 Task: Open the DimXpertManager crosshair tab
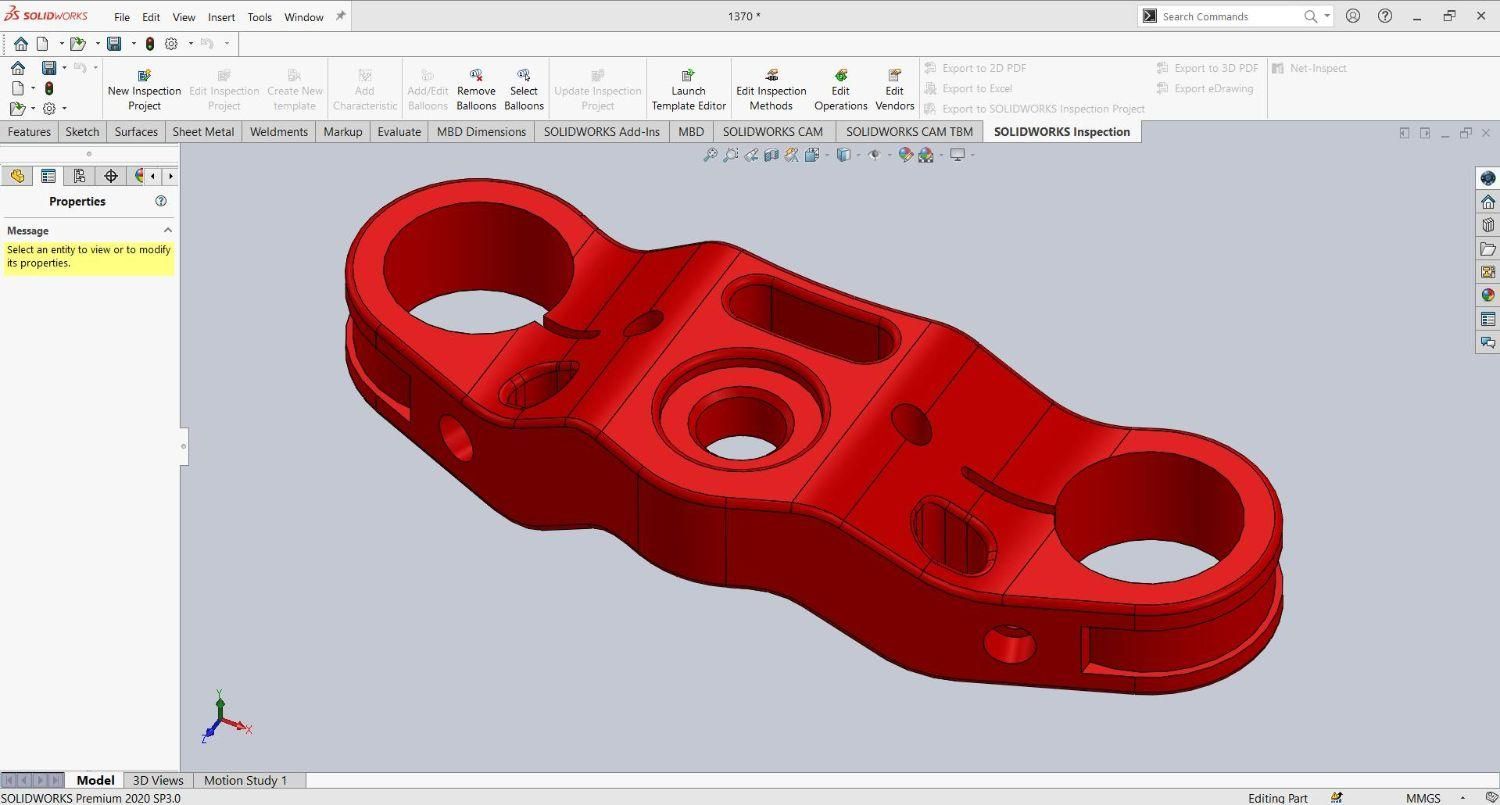coord(110,176)
